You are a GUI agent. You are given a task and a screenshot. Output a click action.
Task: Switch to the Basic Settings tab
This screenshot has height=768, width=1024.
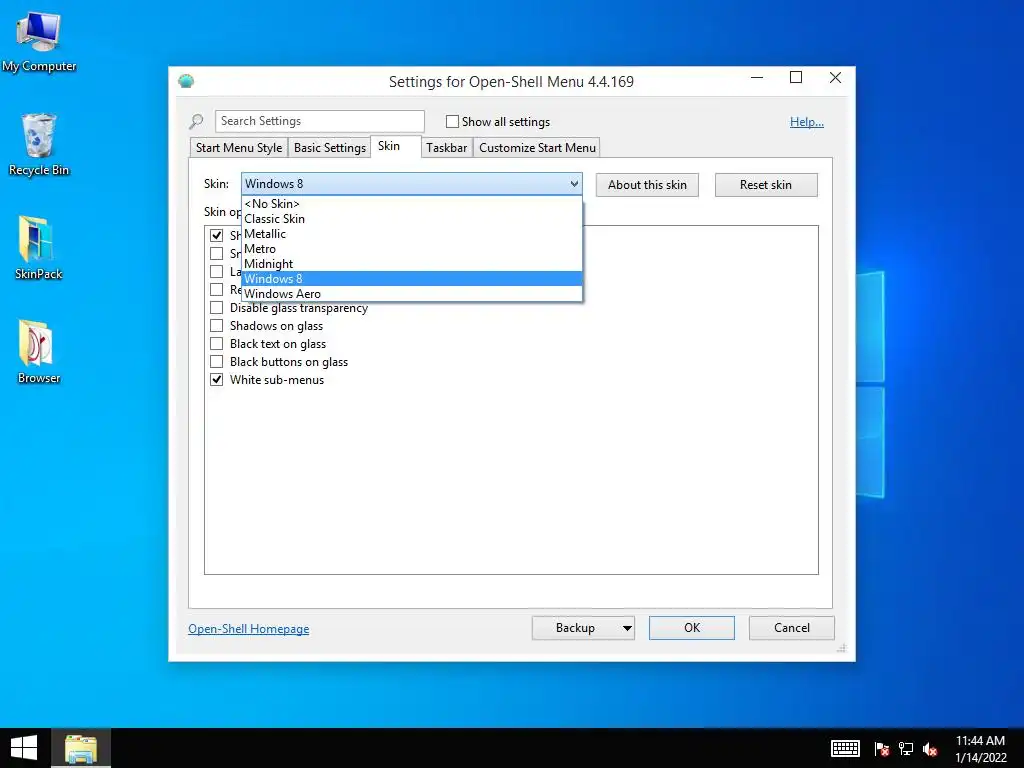pos(330,148)
